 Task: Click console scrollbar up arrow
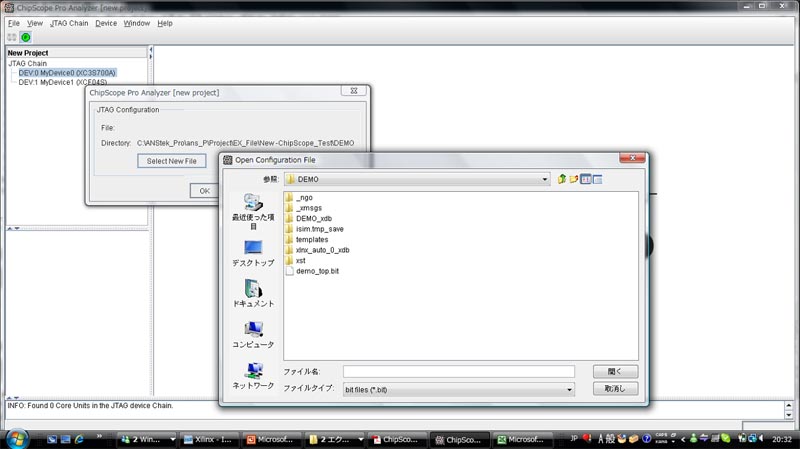[789, 406]
